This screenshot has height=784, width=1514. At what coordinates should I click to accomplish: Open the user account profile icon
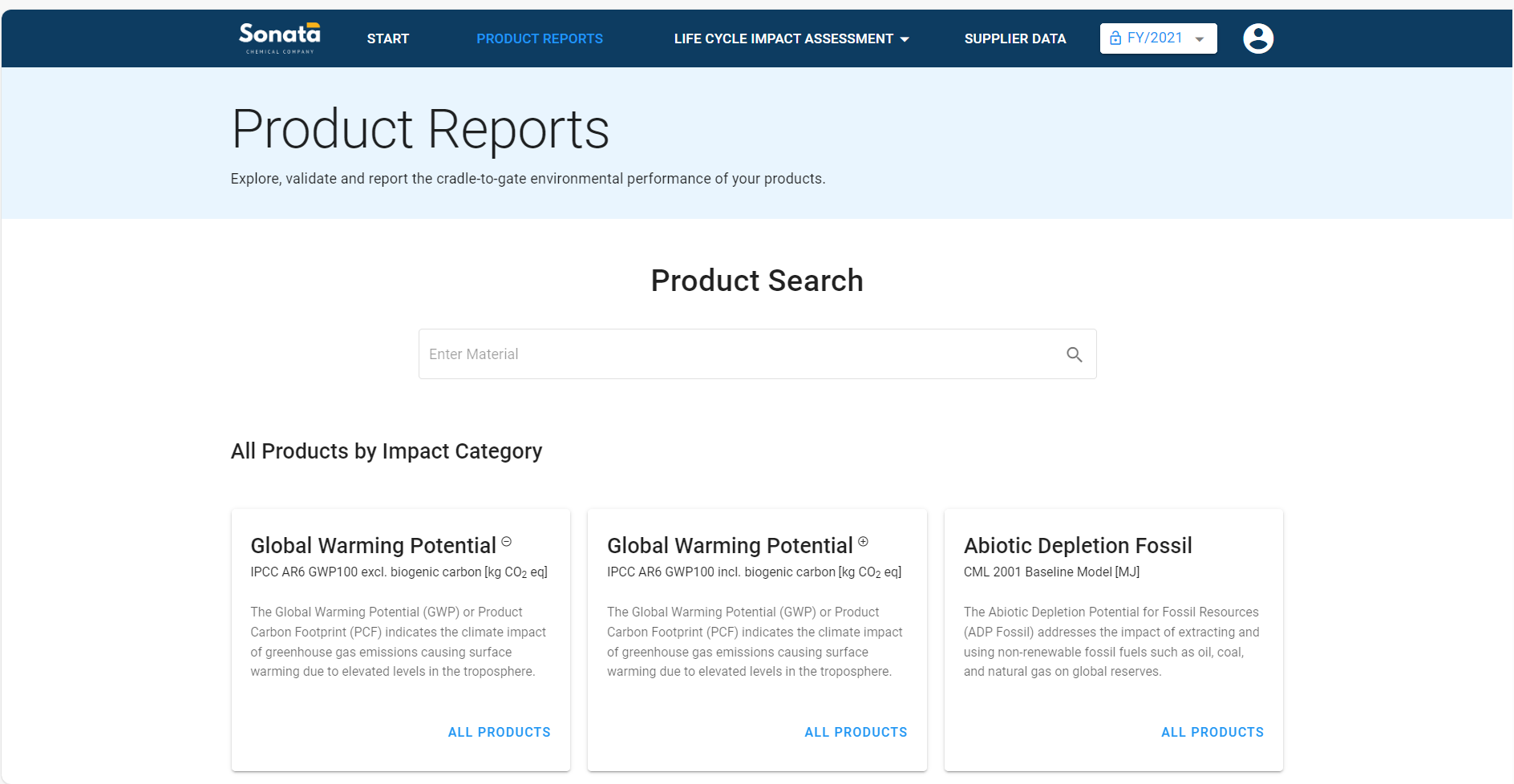click(x=1257, y=38)
